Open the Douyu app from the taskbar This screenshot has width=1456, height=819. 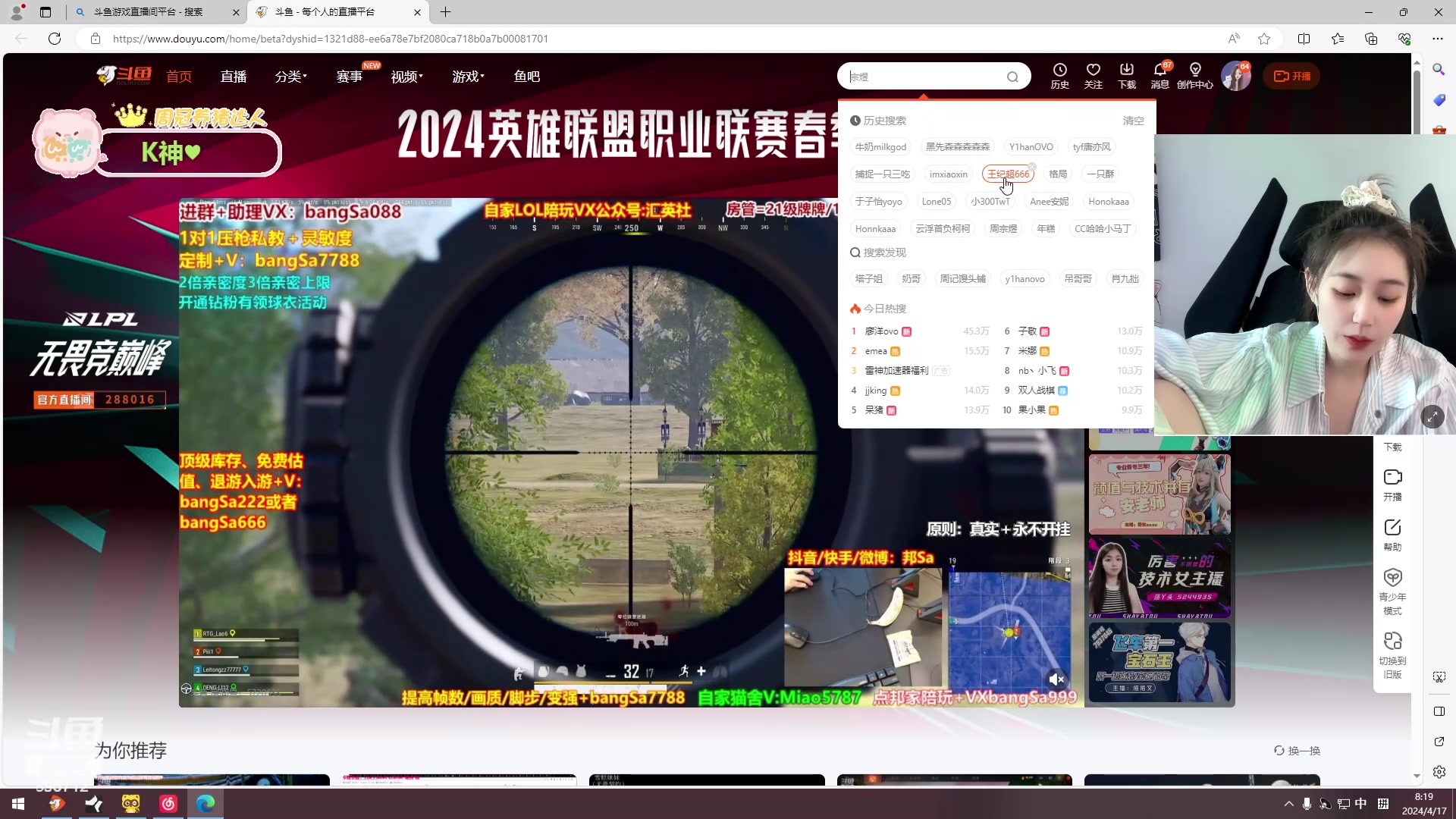tap(57, 803)
